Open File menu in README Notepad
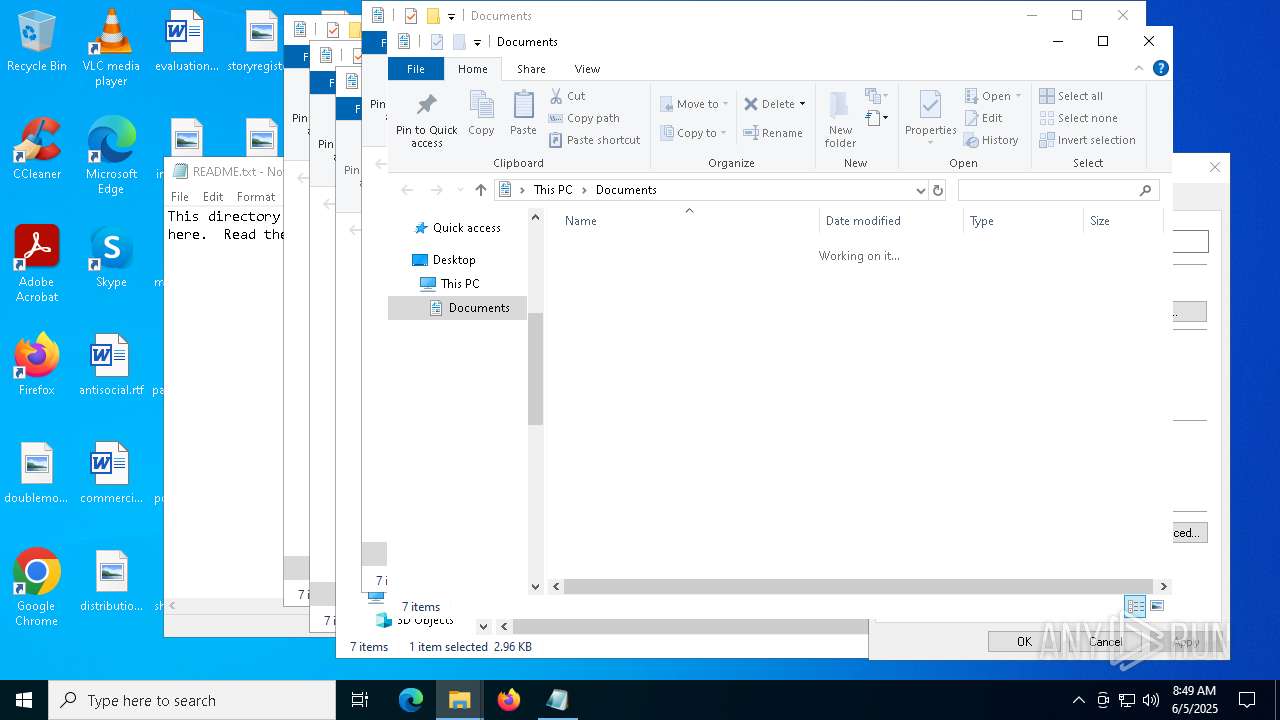The height and width of the screenshot is (720, 1280). [180, 197]
